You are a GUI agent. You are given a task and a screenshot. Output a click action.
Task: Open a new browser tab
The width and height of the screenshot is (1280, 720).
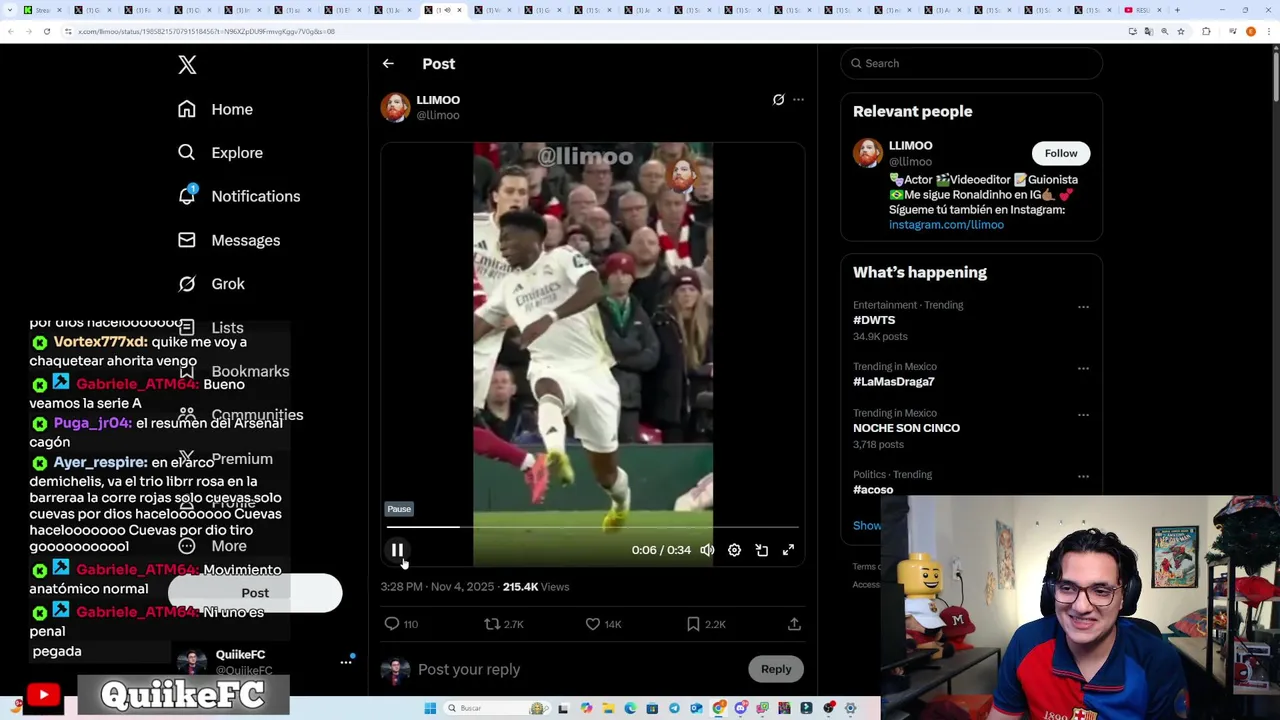(x=1177, y=10)
